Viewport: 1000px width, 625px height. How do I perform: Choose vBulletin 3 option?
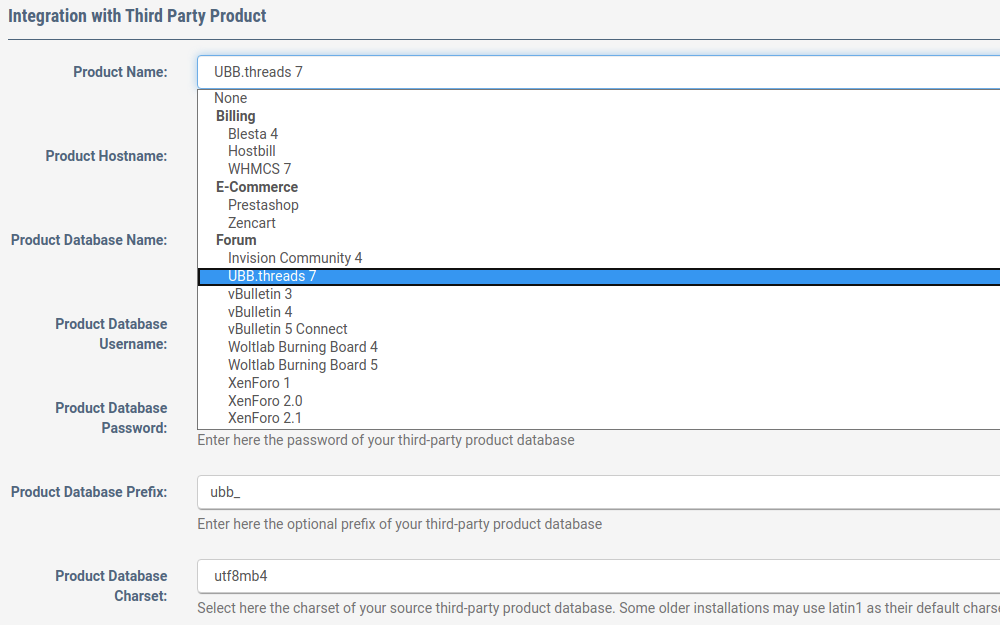coord(598,294)
